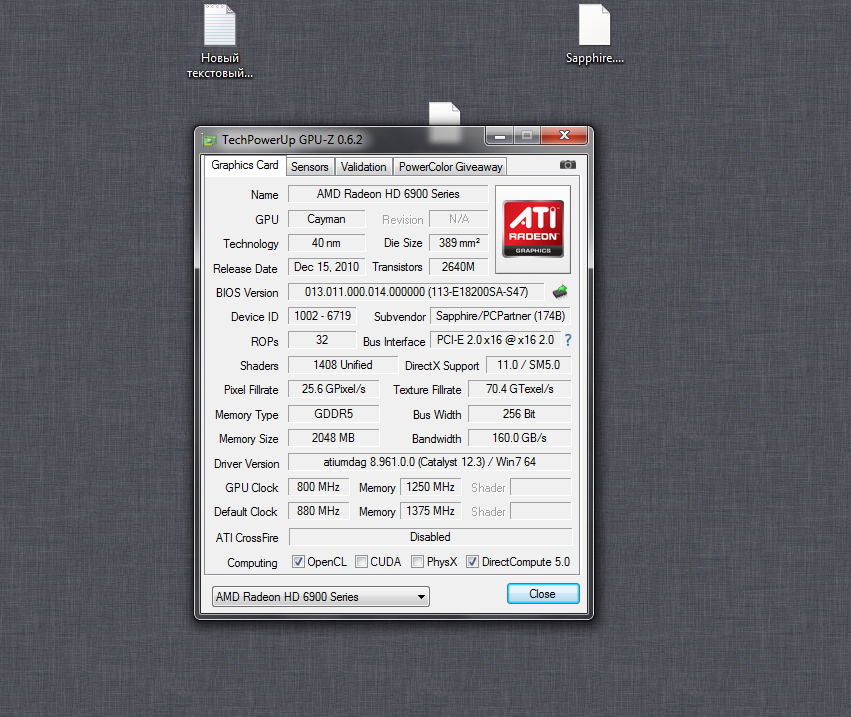Select the Sapphire desktop file icon

594,34
